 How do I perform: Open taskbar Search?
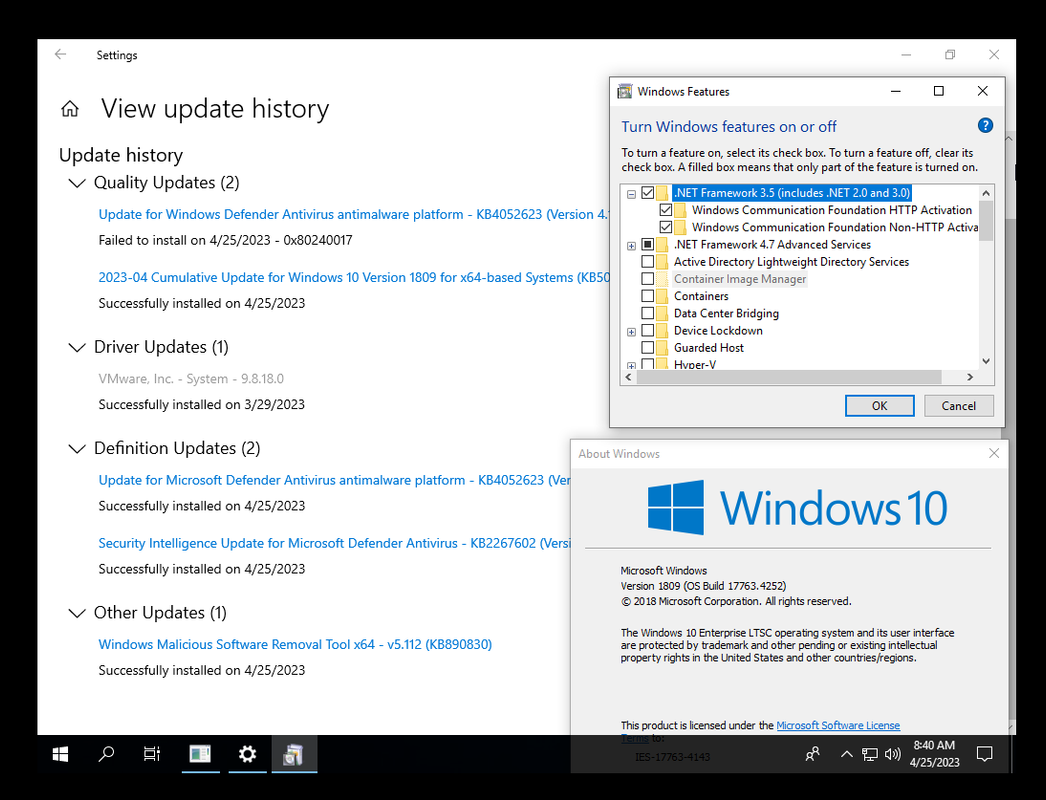[x=106, y=754]
